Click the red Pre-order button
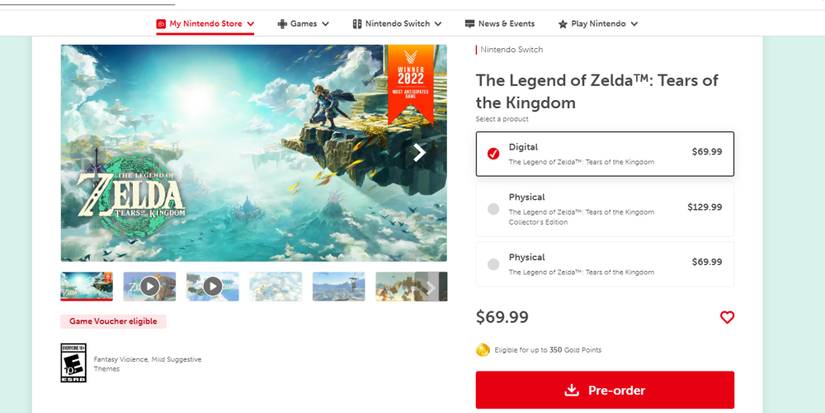This screenshot has width=825, height=413. (x=604, y=390)
